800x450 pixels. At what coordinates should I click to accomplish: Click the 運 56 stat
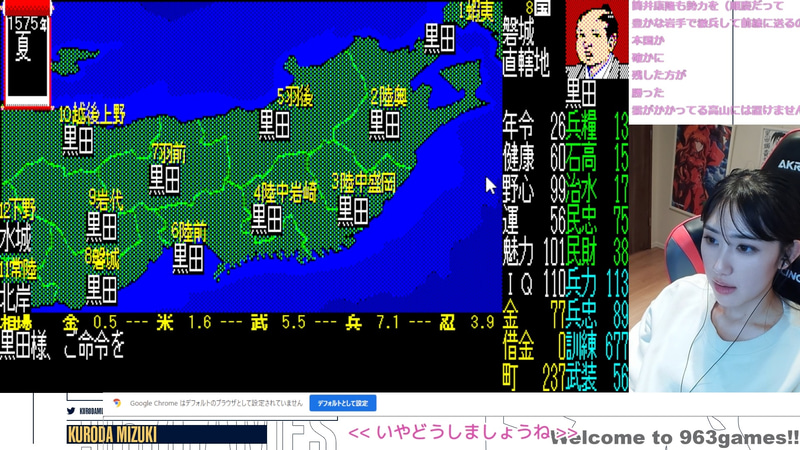coord(534,221)
